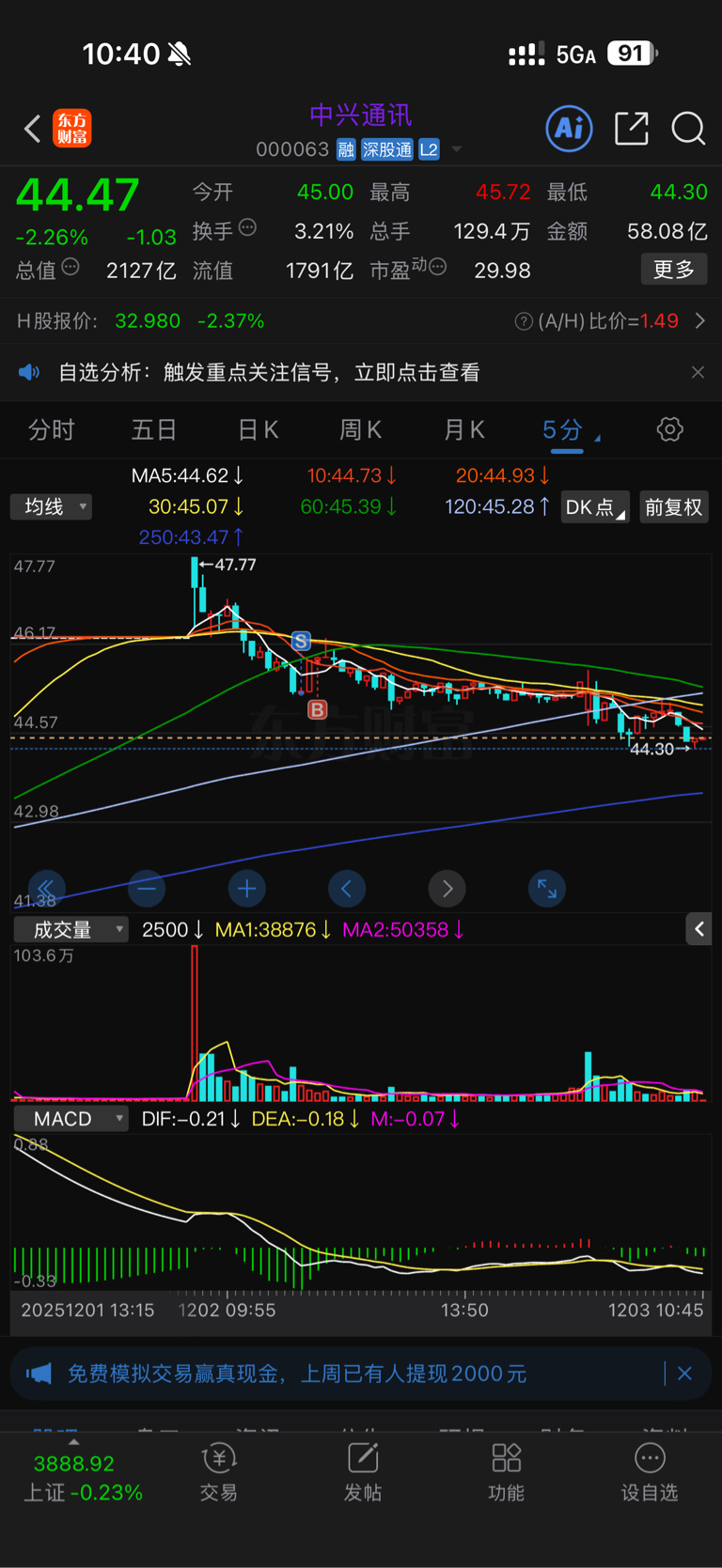This screenshot has width=722, height=1568.
Task: Open 换手 info circle icon
Action: pyautogui.click(x=247, y=227)
